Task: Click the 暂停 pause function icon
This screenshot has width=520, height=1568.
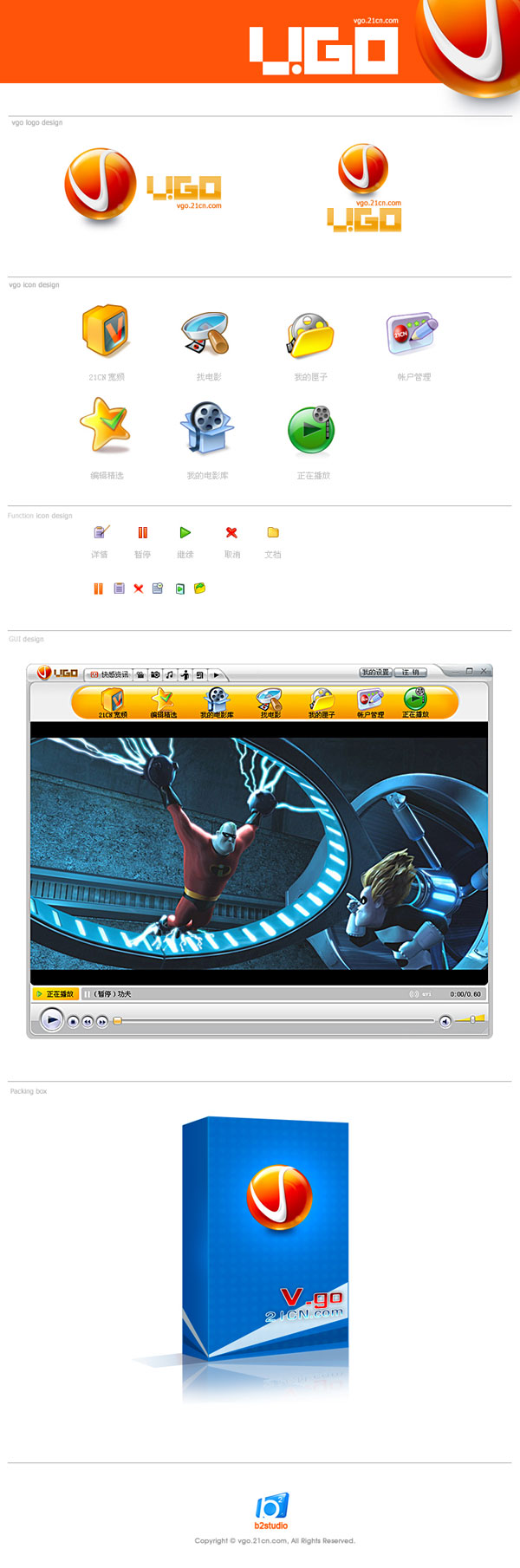Action: [143, 532]
